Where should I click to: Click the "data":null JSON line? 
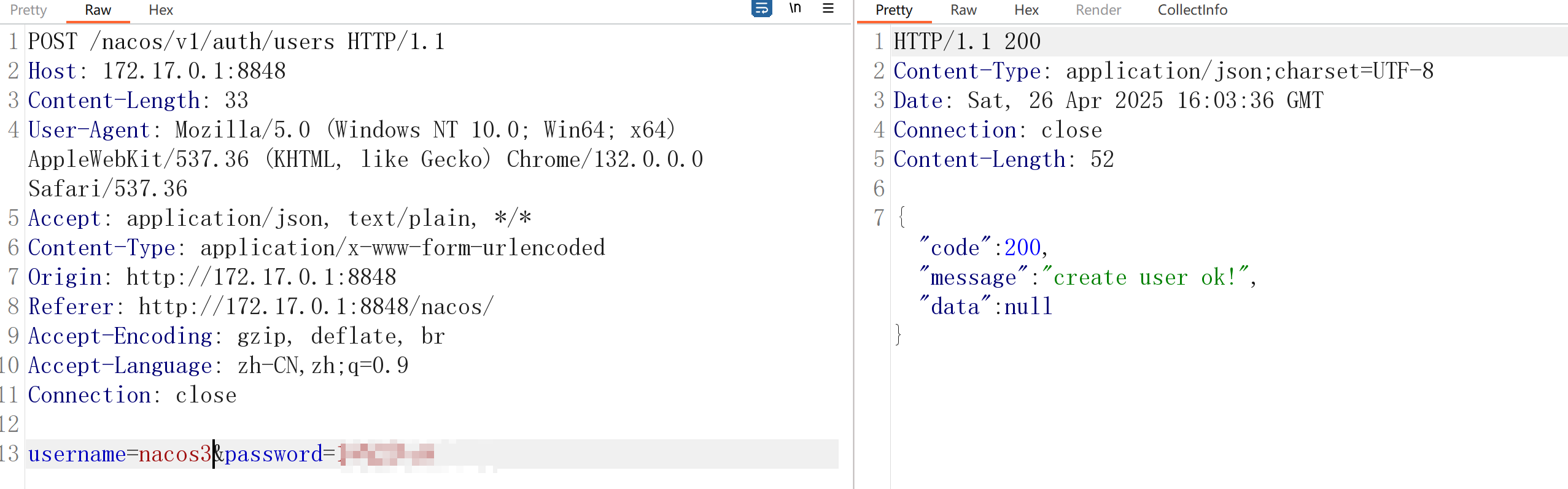[x=985, y=307]
